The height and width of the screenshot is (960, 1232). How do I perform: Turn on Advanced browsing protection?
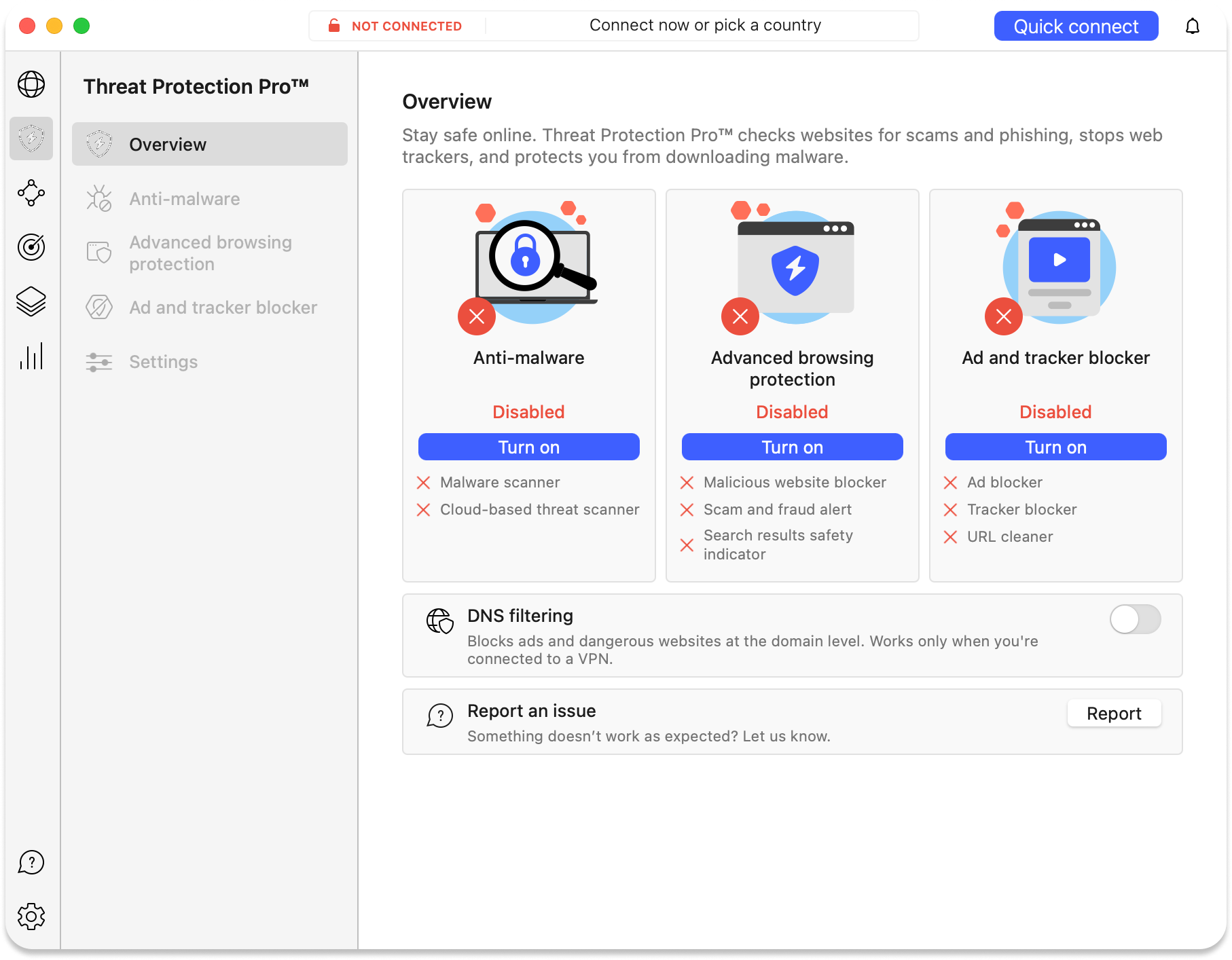[x=792, y=447]
